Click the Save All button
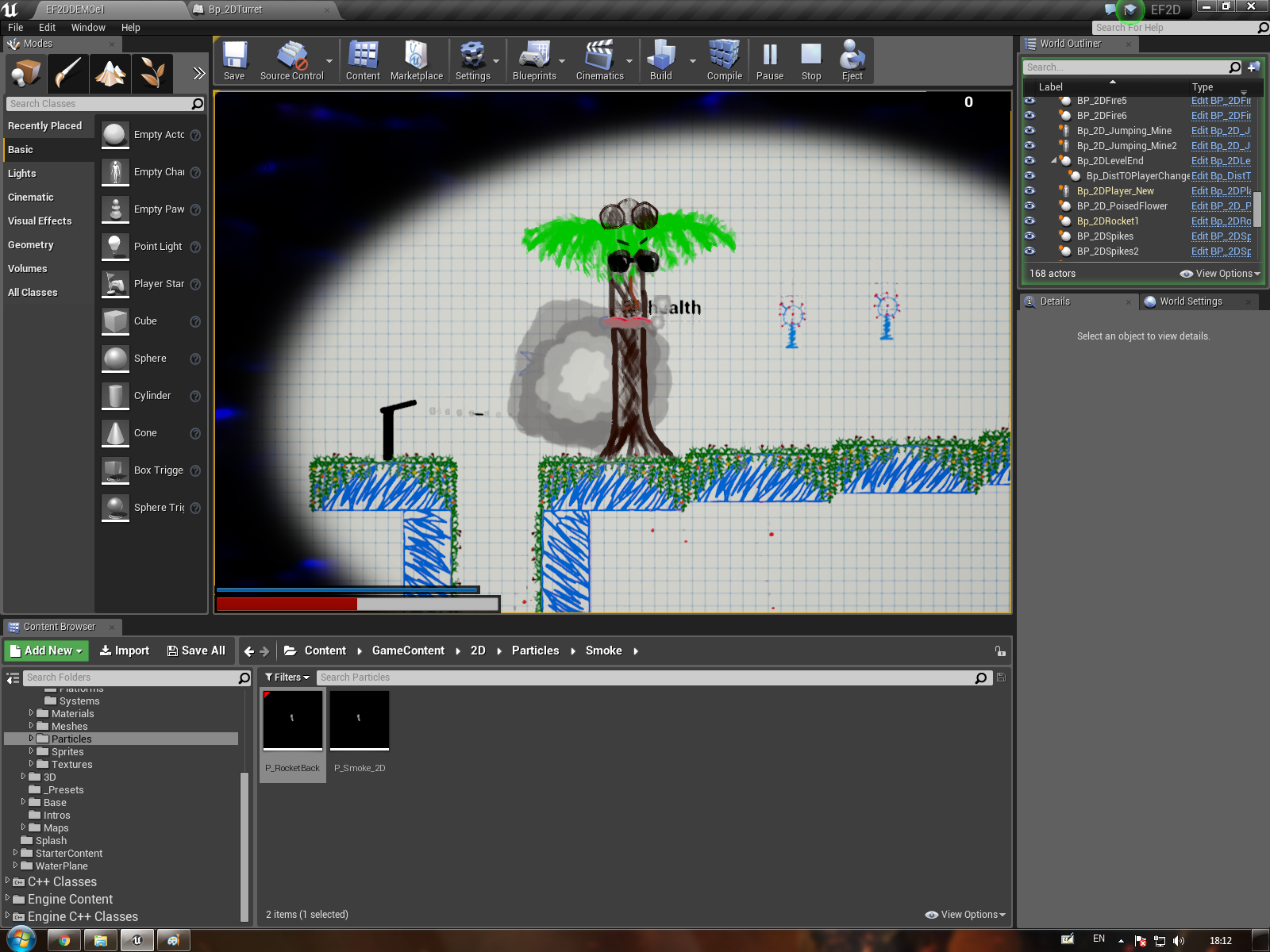The height and width of the screenshot is (952, 1270). click(x=196, y=651)
